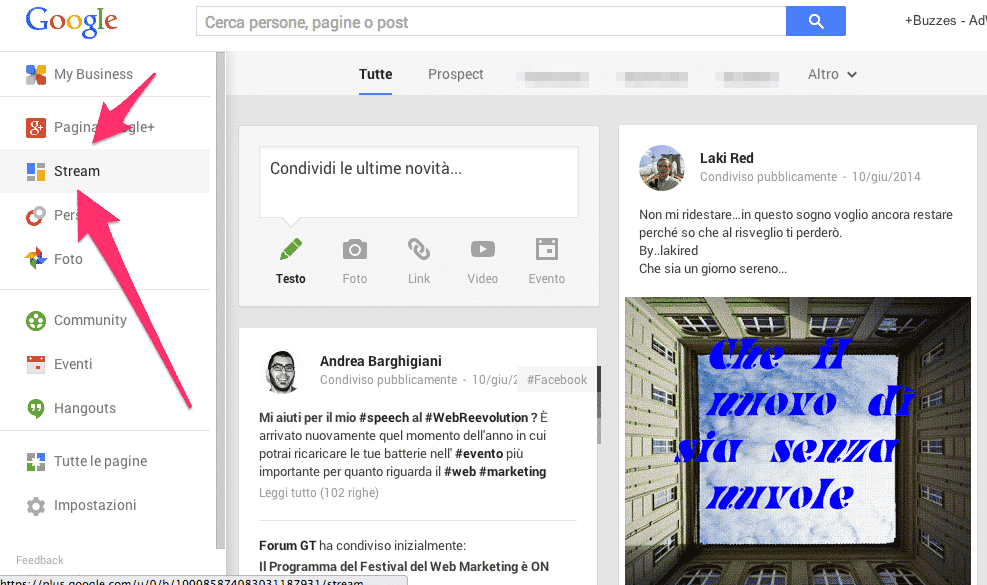Image resolution: width=987 pixels, height=585 pixels.
Task: Choose the camera Foto icon in share box
Action: pyautogui.click(x=355, y=249)
